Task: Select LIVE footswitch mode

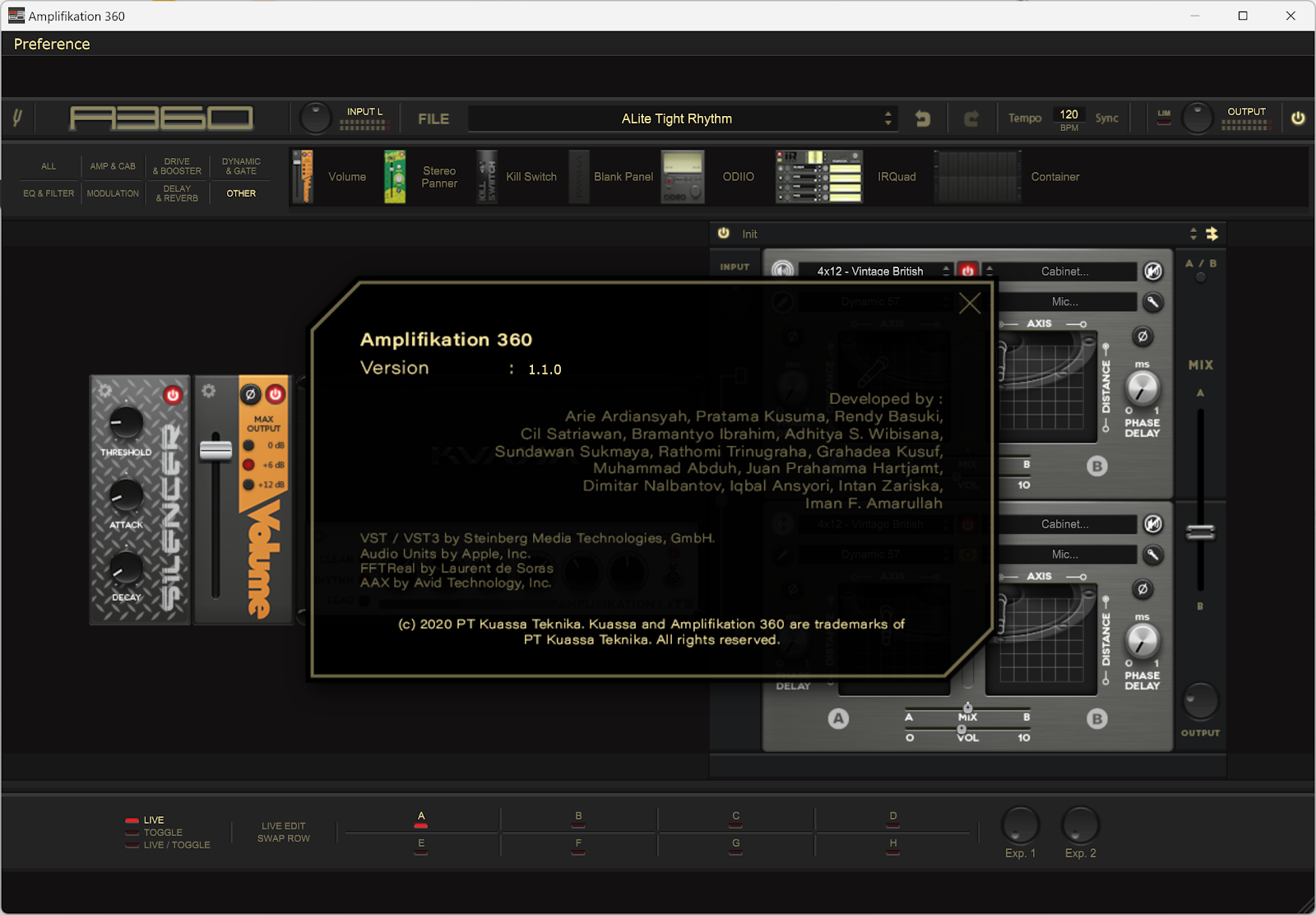Action: coord(145,820)
